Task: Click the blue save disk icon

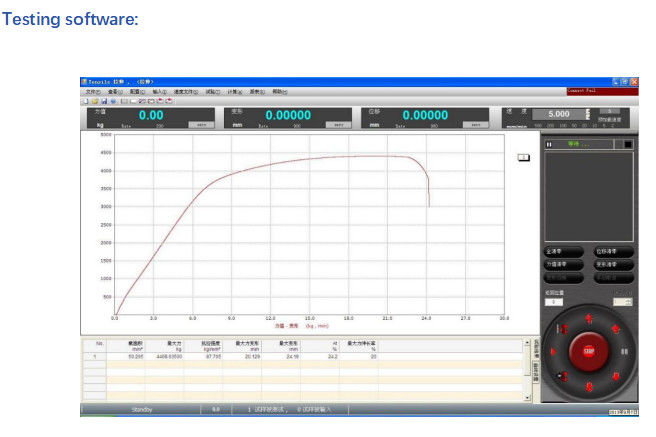Action: pos(103,101)
